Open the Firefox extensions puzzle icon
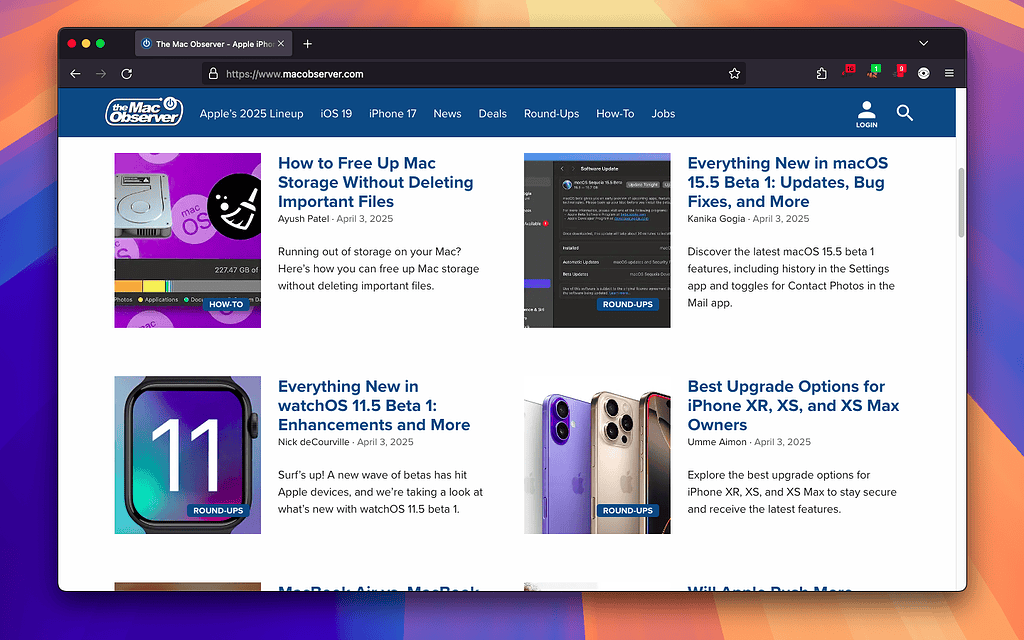The image size is (1024, 640). coord(822,74)
